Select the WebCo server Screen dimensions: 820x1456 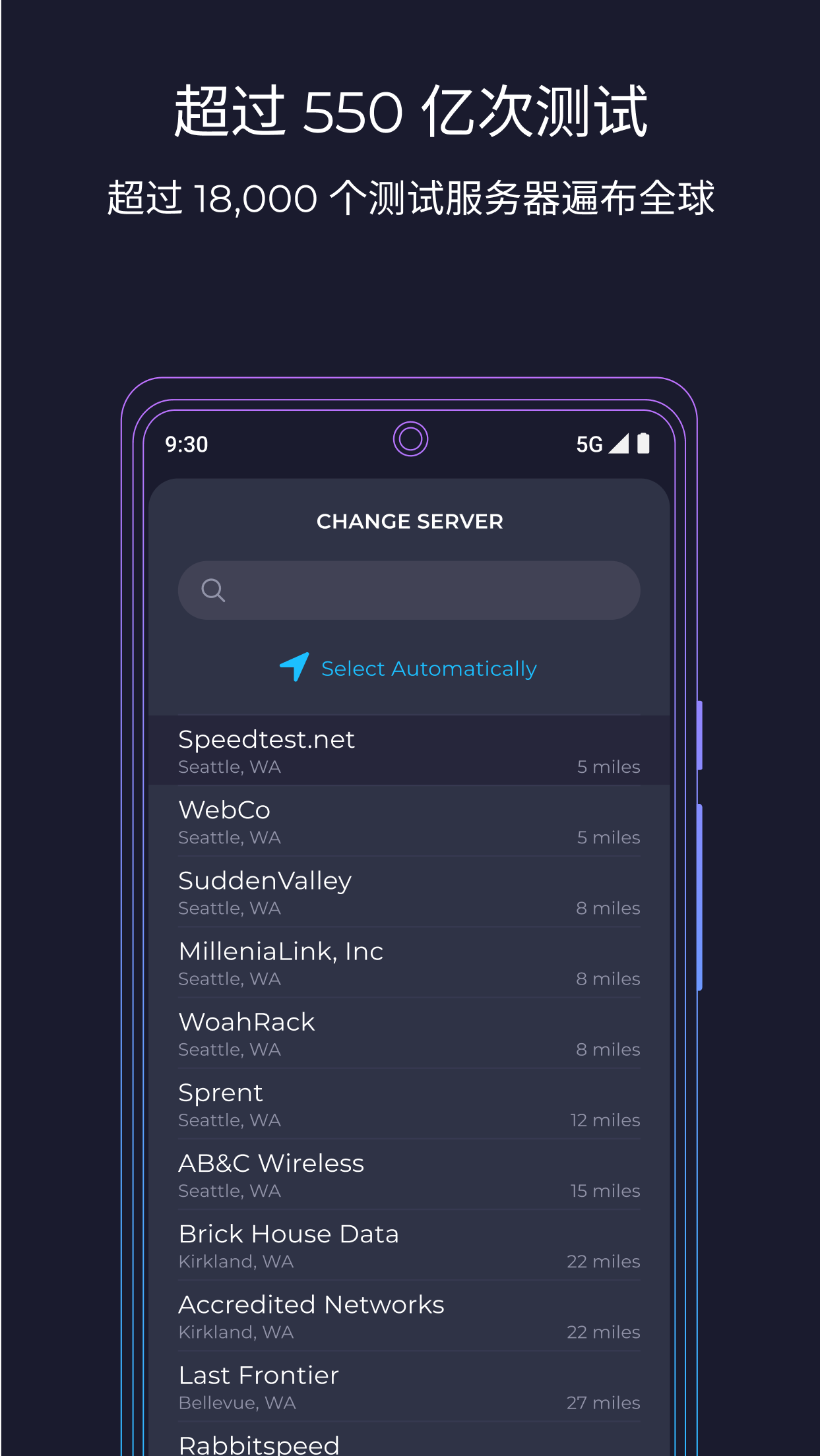point(409,821)
